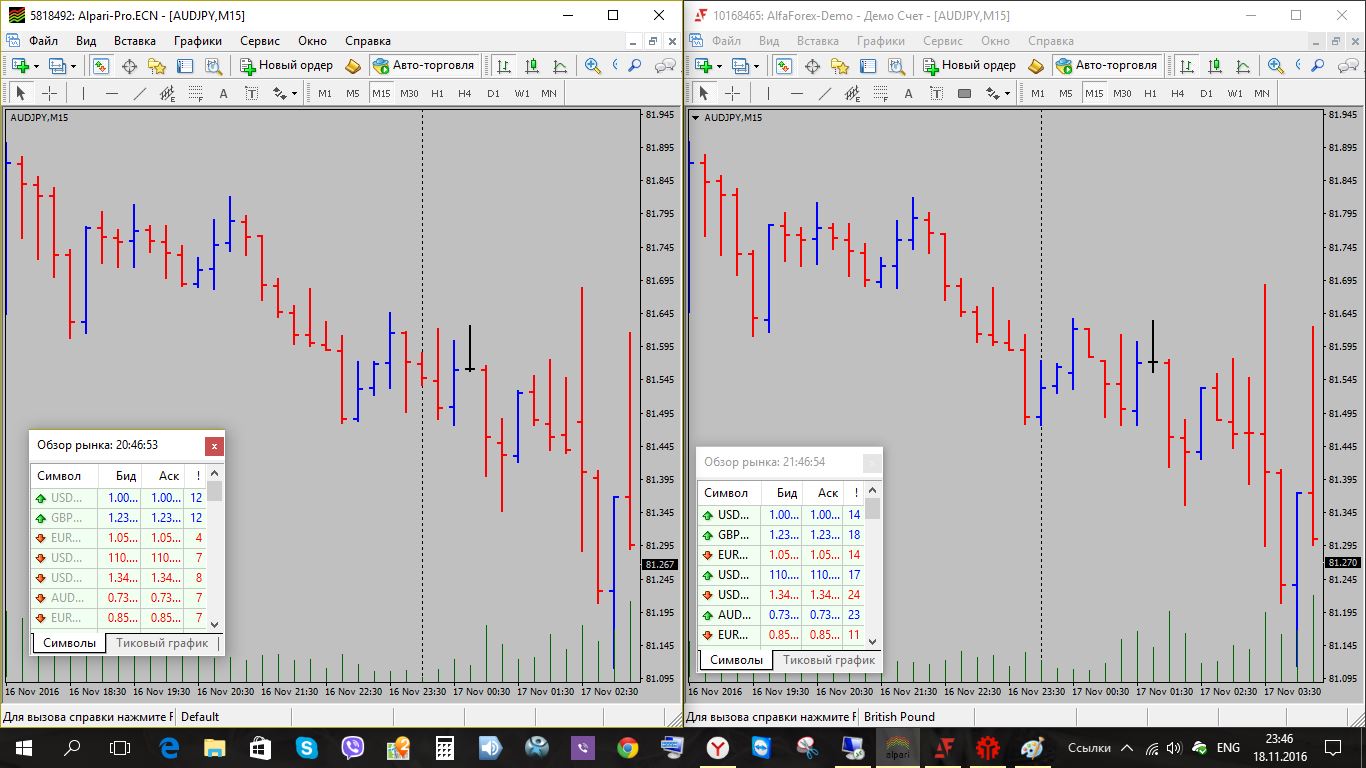Select Text Label tool in Alpari window

(251, 93)
